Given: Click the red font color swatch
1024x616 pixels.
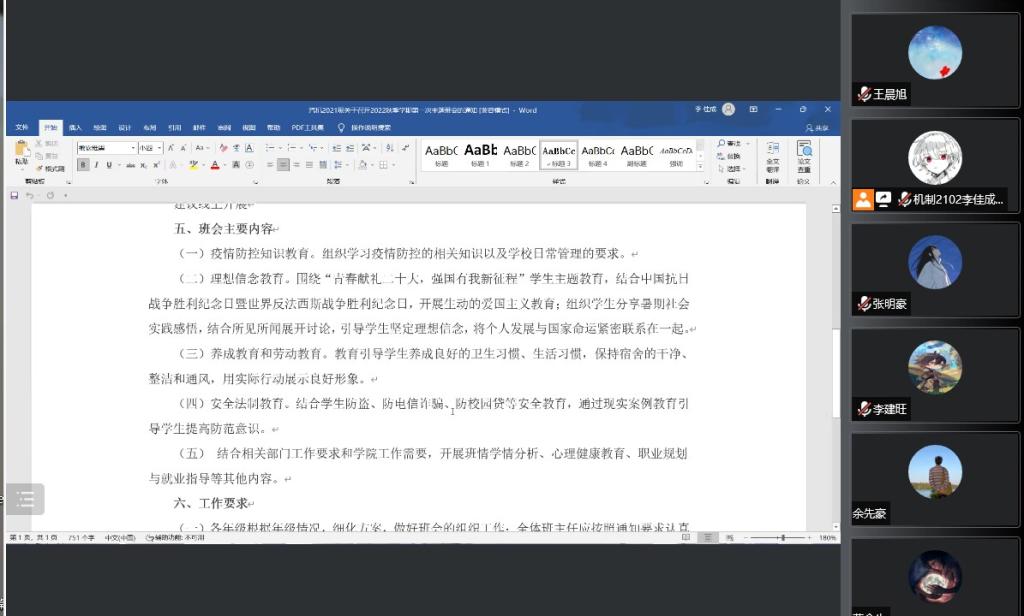Looking at the screenshot, I should (x=214, y=164).
